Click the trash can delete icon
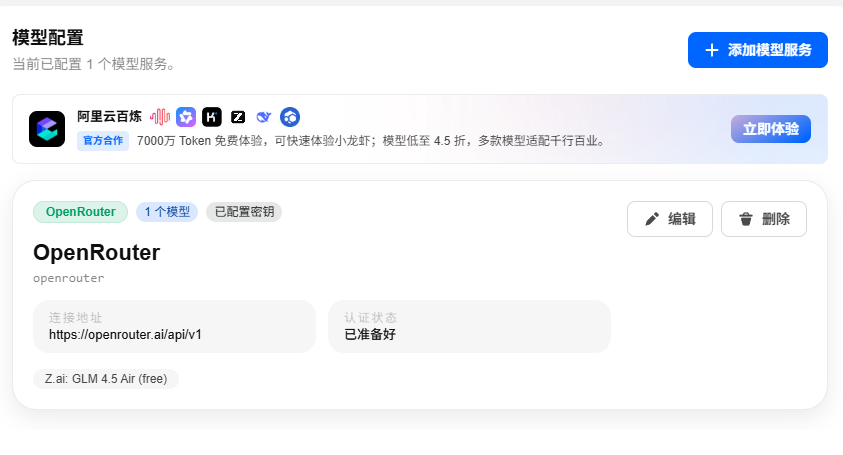 746,219
